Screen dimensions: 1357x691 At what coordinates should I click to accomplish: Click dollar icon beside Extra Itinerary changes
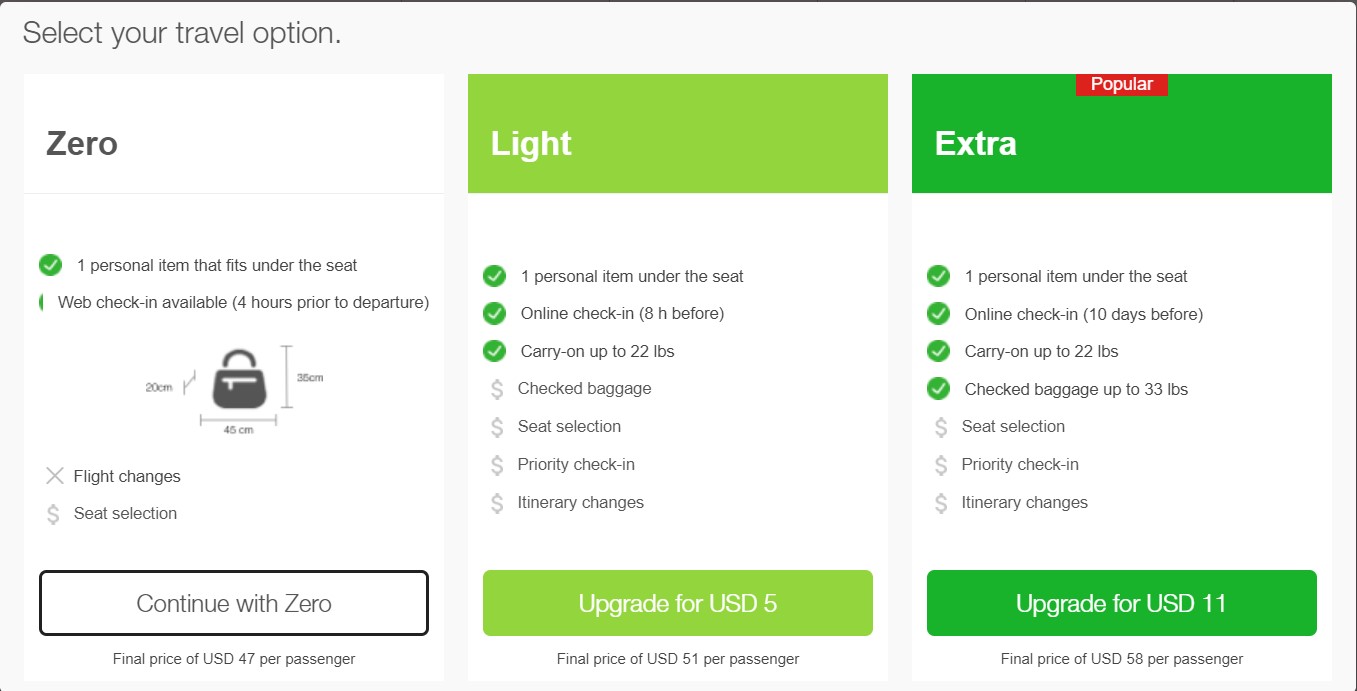941,503
